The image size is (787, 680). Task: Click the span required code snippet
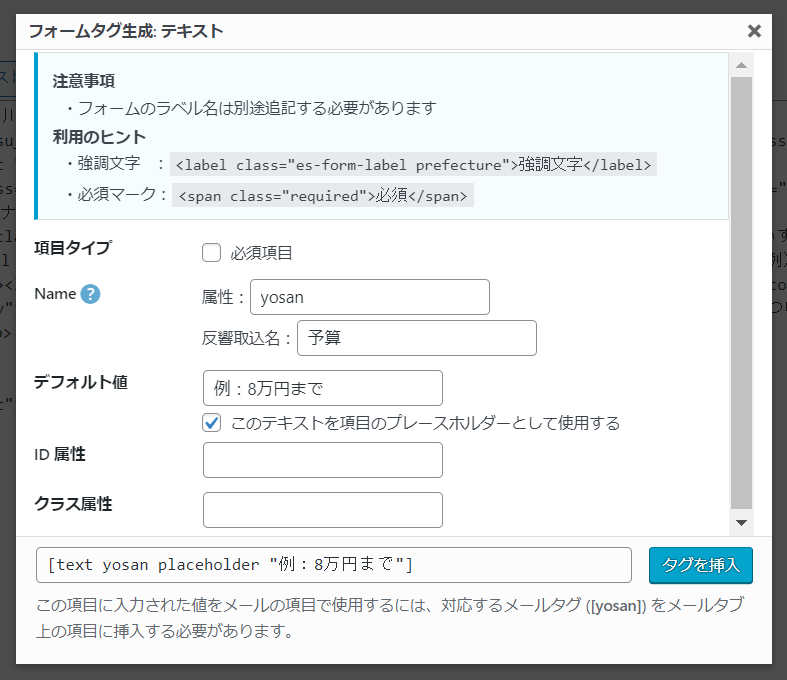322,195
